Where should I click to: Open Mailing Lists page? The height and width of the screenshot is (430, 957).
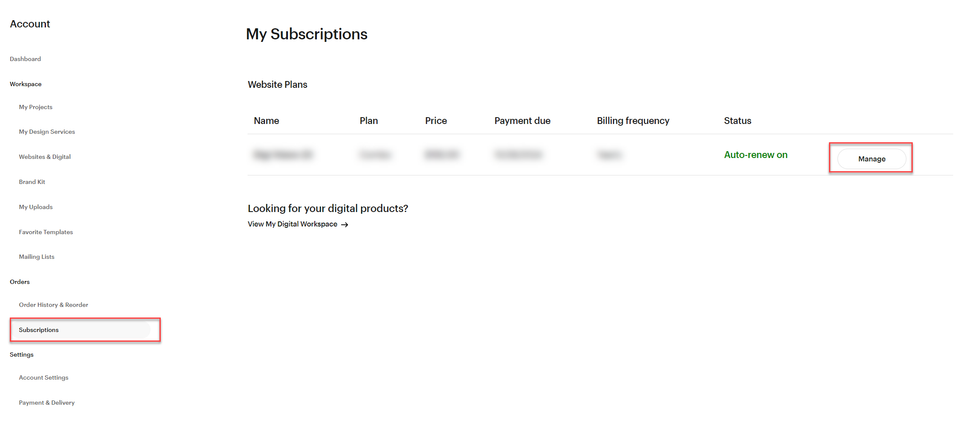tap(37, 257)
